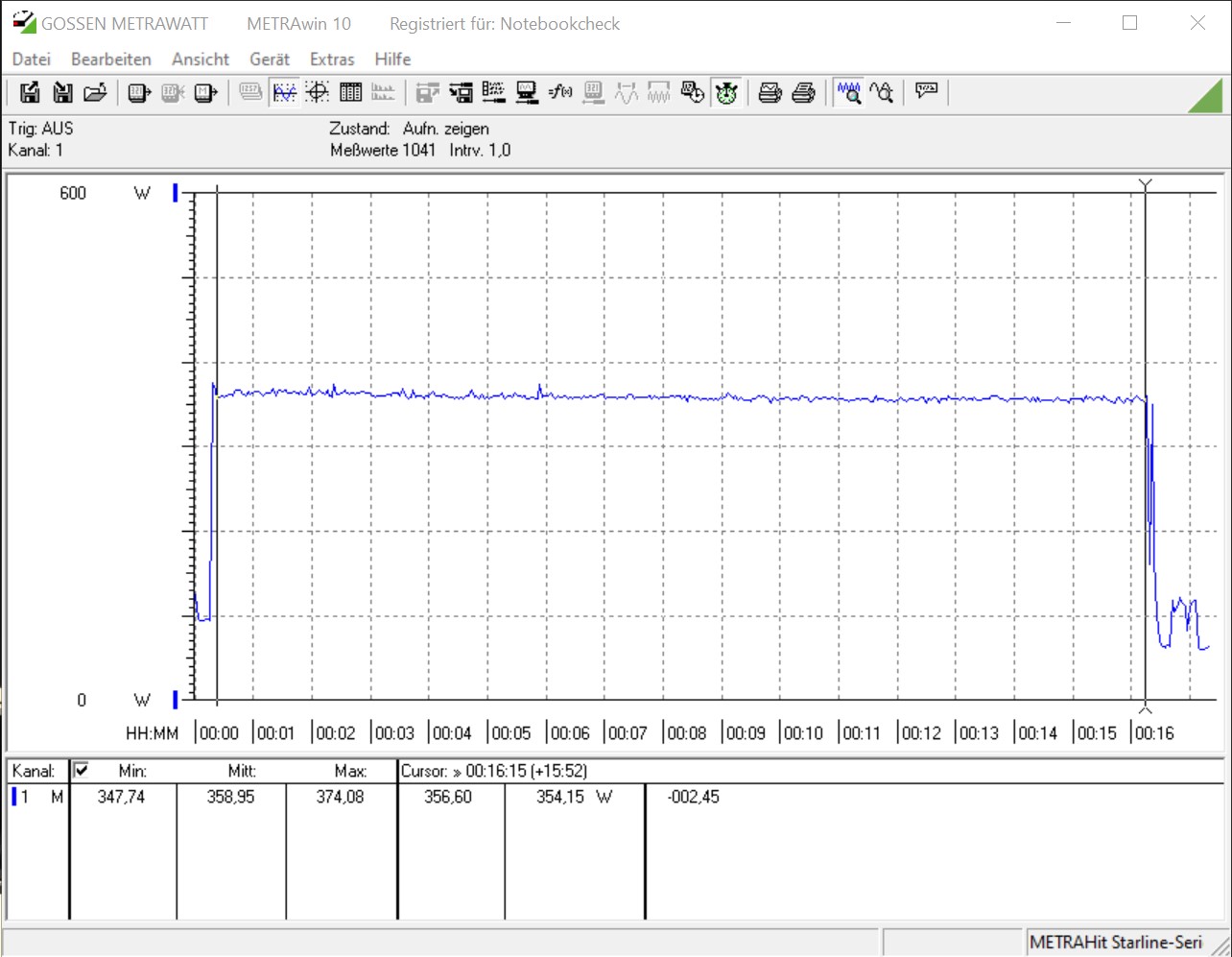Click the first save diskette icon
Viewport: 1232px width, 957px height.
coord(30,92)
